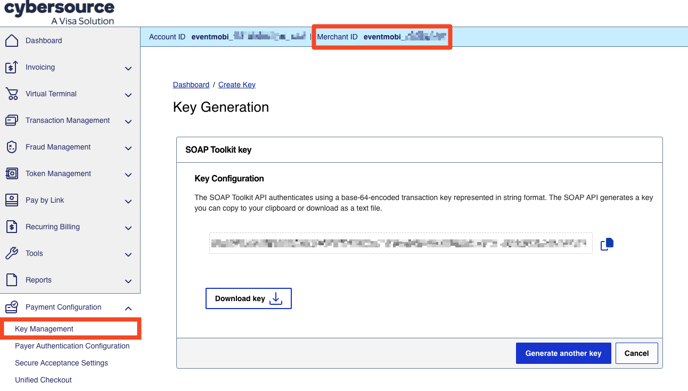Click the Merchant ID value
688x391 pixels.
405,37
